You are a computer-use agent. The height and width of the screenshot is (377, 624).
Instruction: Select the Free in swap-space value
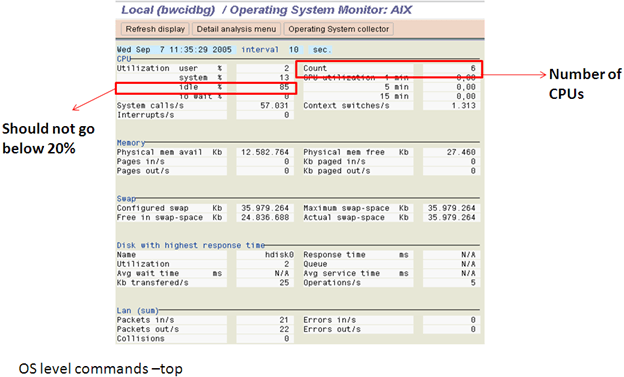[x=265, y=218]
